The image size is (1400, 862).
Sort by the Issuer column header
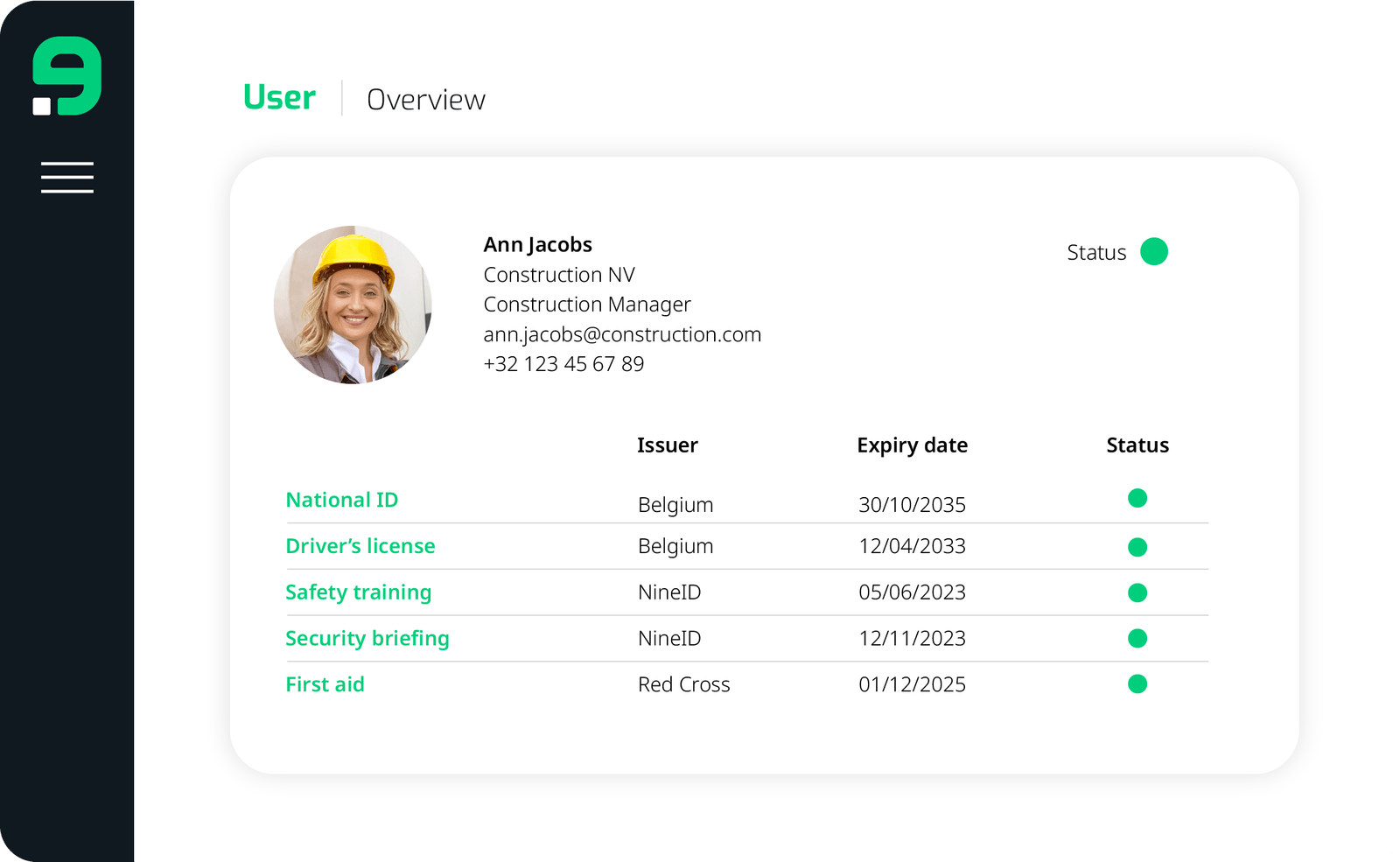click(668, 445)
